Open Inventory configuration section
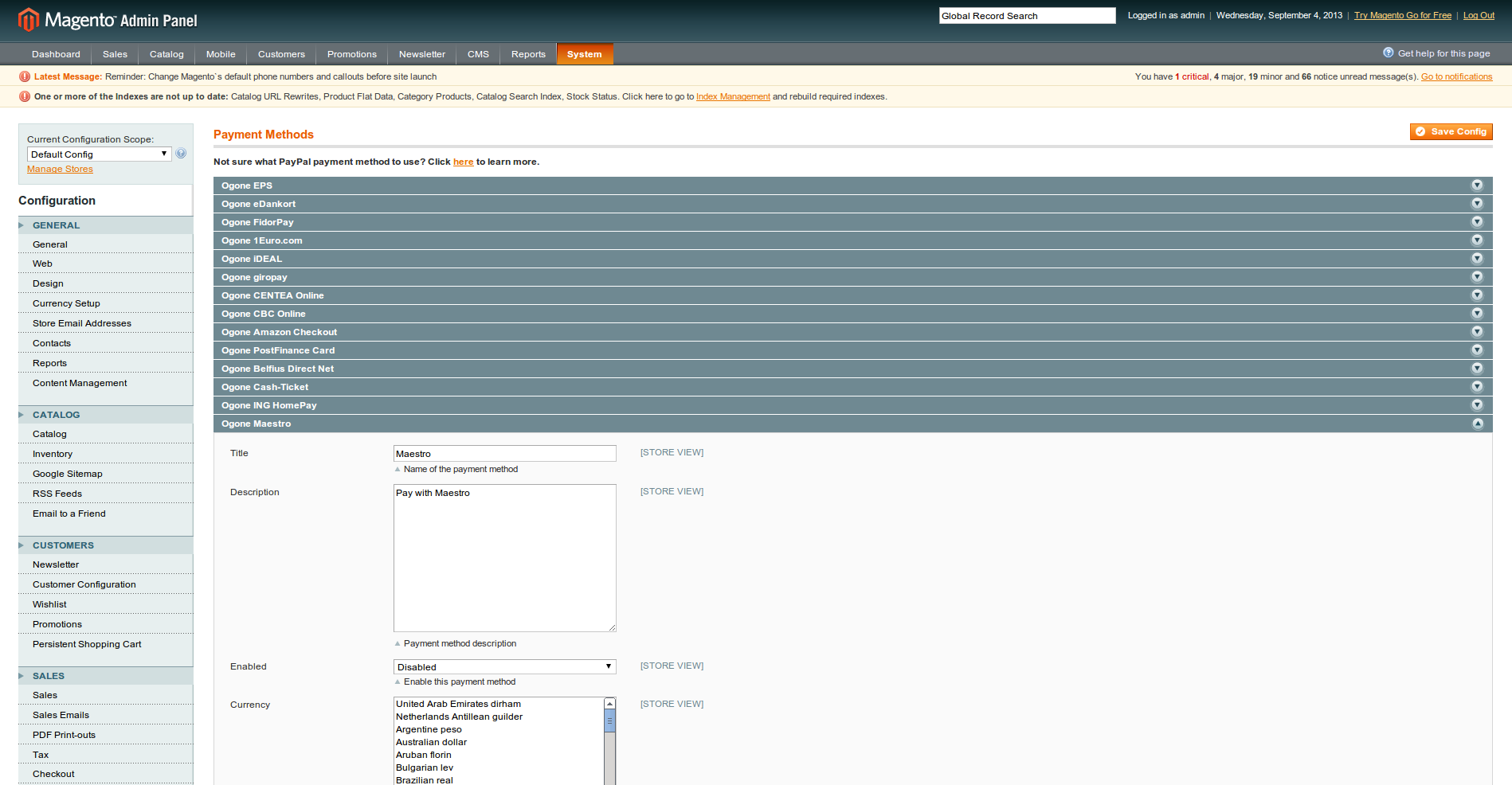The image size is (1512, 785). (53, 454)
